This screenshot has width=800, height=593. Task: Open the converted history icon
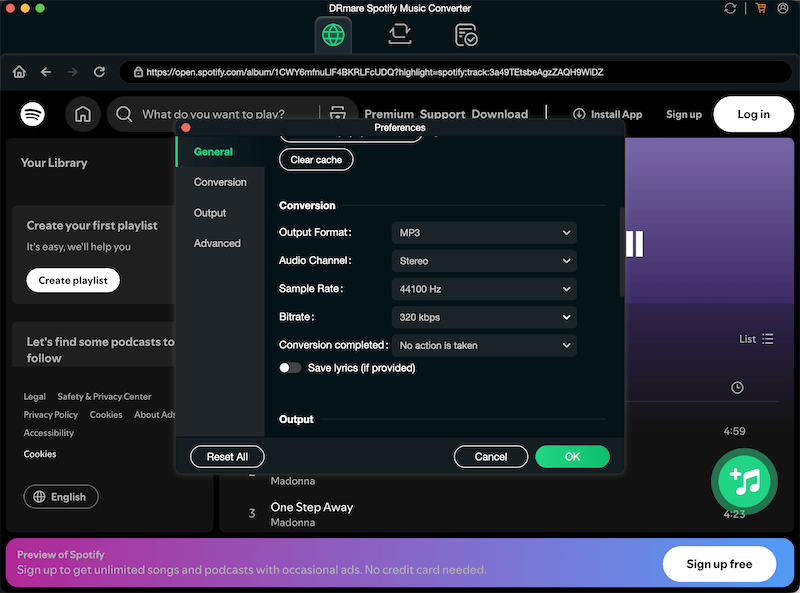tap(465, 35)
